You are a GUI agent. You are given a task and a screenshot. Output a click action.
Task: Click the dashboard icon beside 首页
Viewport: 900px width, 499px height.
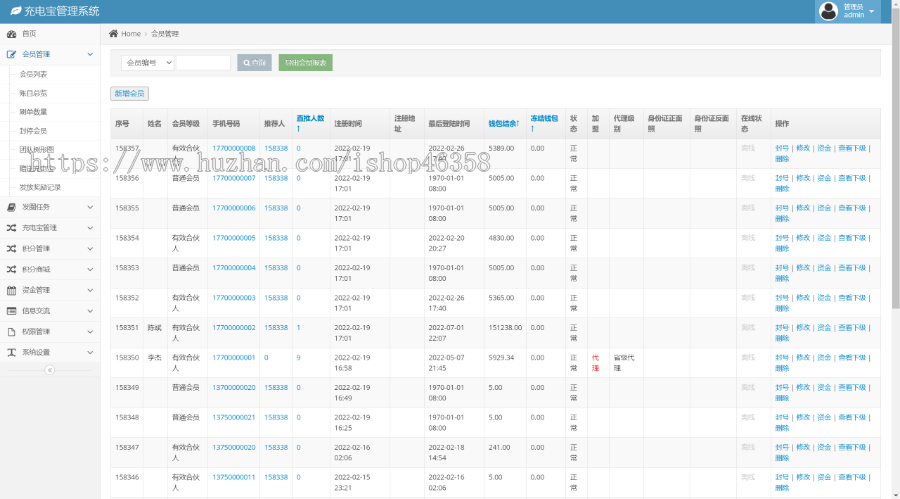(x=11, y=34)
